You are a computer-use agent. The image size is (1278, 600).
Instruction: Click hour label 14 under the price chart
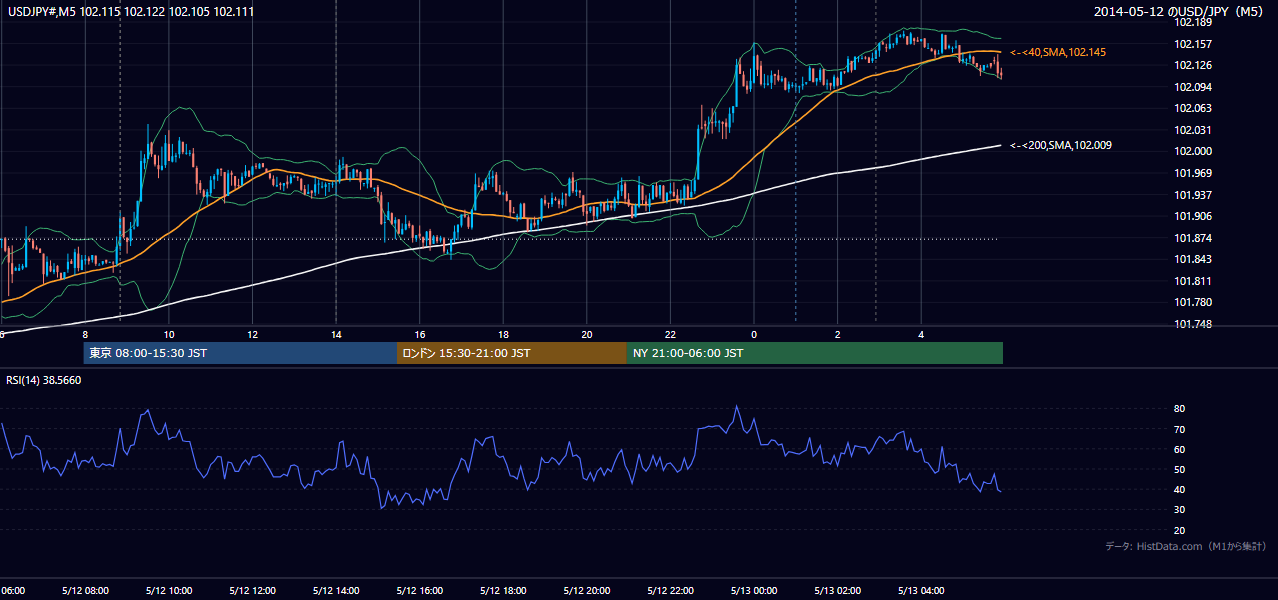pyautogui.click(x=336, y=334)
